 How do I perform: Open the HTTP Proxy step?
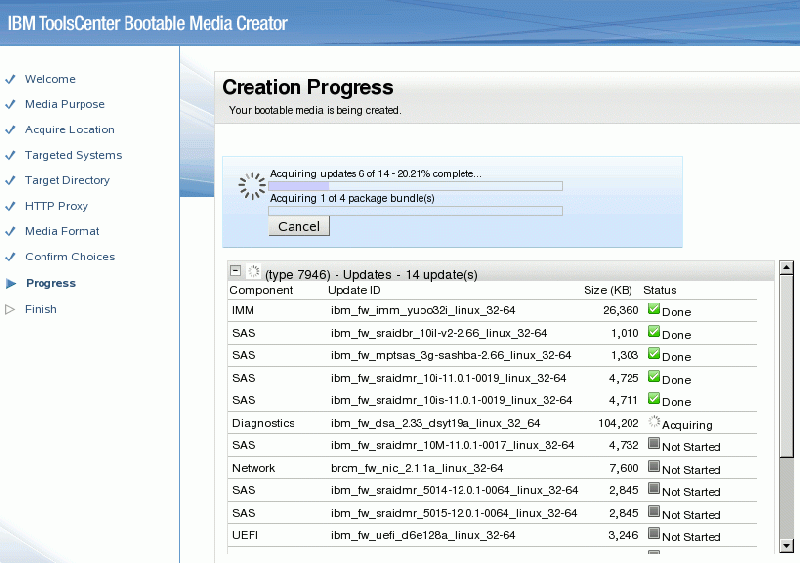pyautogui.click(x=56, y=206)
